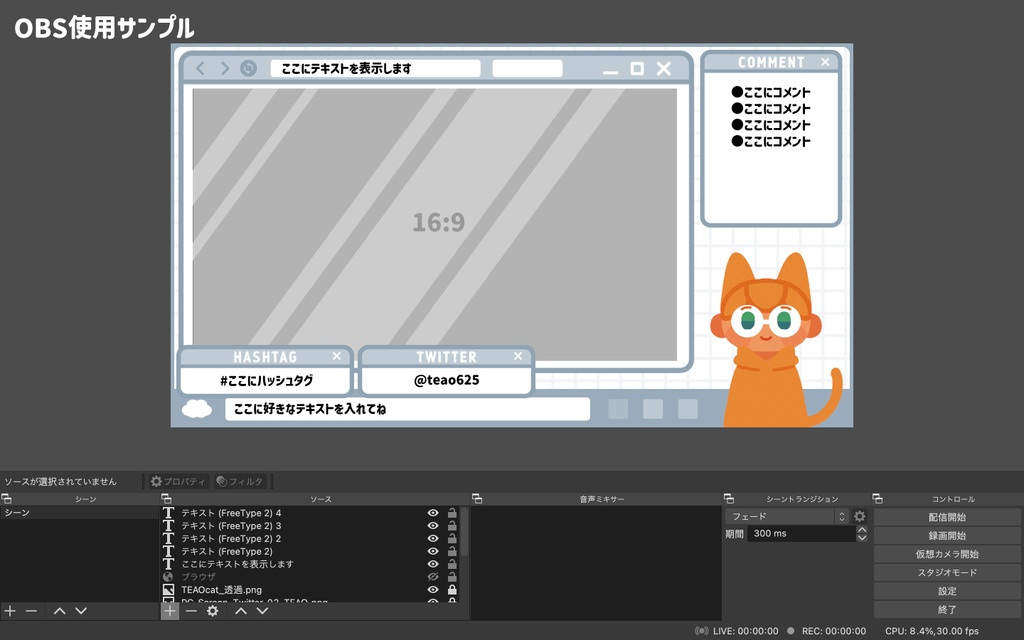The height and width of the screenshot is (640, 1024).
Task: Move the source up in ソース toolbar
Action: click(x=241, y=611)
